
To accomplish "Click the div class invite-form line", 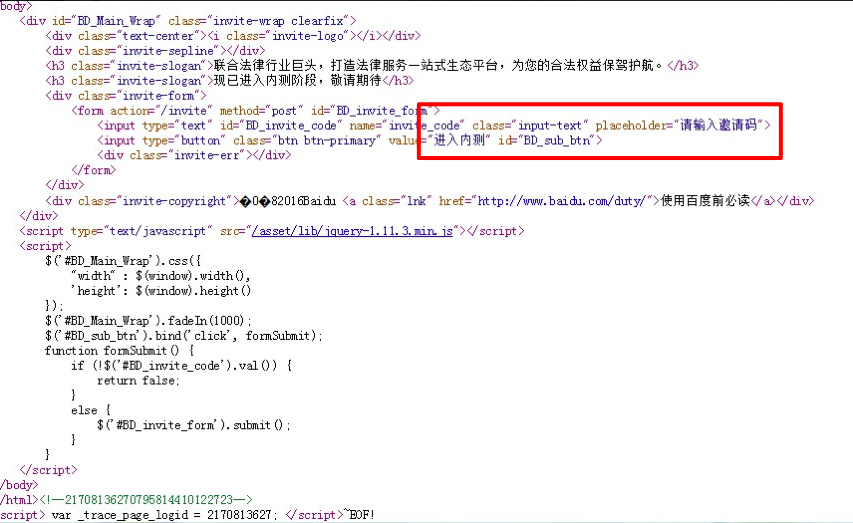I will click(126, 96).
